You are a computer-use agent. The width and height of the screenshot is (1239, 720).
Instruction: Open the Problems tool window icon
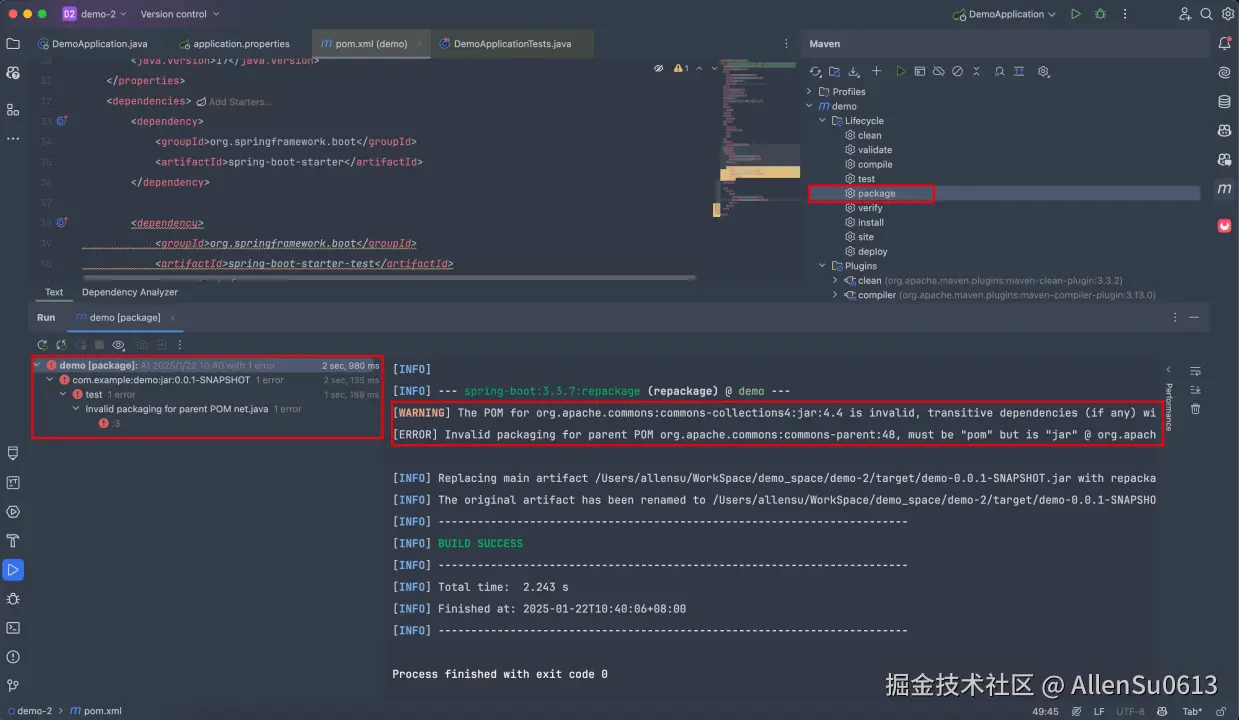(x=13, y=657)
